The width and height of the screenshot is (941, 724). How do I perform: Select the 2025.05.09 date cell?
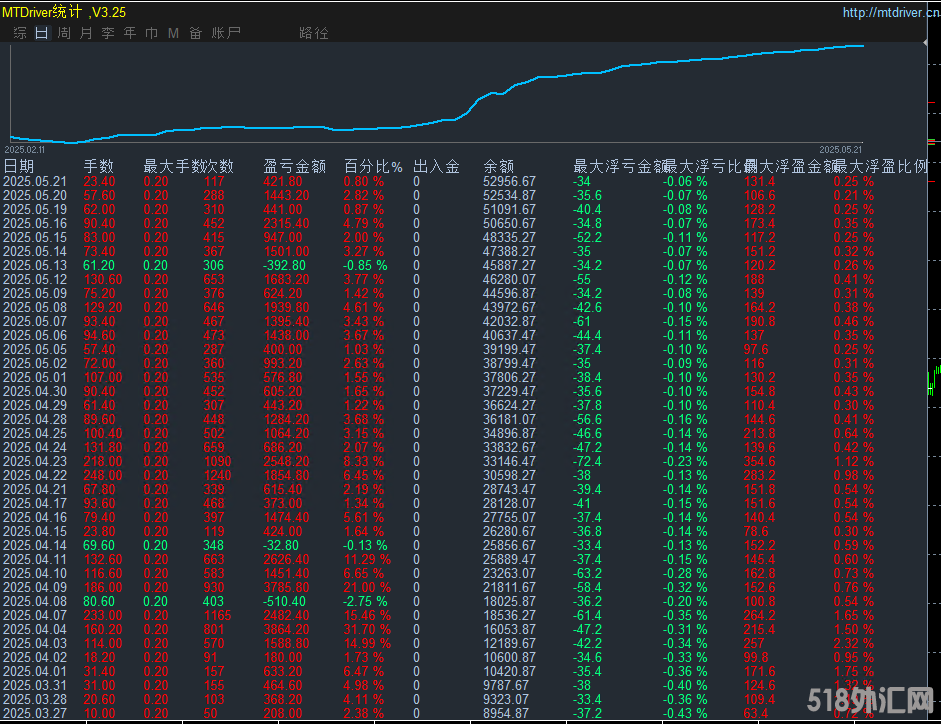35,294
